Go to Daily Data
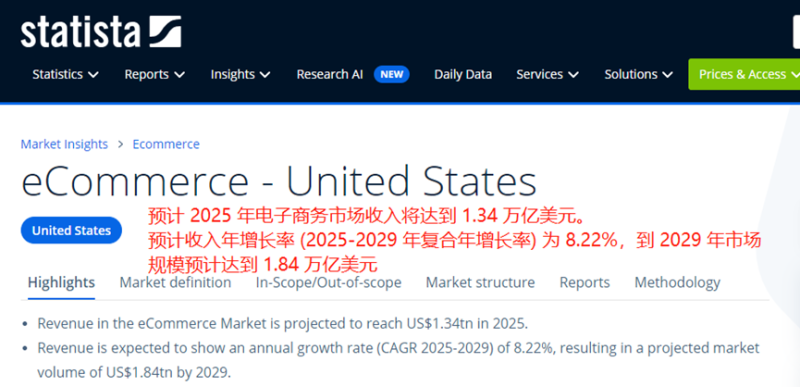Image resolution: width=800 pixels, height=387 pixels. coord(463,74)
